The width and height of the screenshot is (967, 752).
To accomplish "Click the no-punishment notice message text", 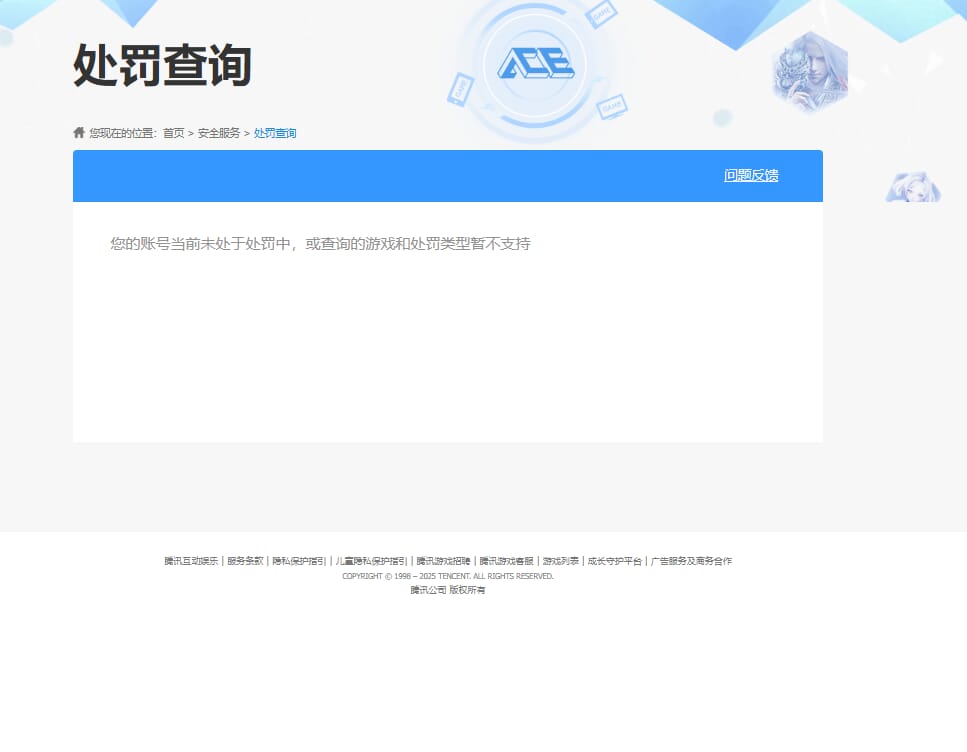I will click(x=320, y=243).
